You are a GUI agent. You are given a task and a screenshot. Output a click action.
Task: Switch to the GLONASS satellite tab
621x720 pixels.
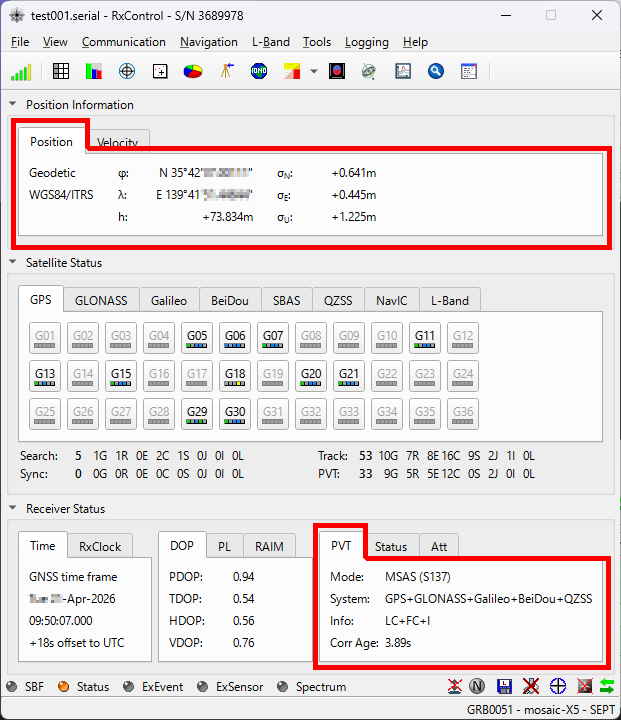tap(100, 300)
